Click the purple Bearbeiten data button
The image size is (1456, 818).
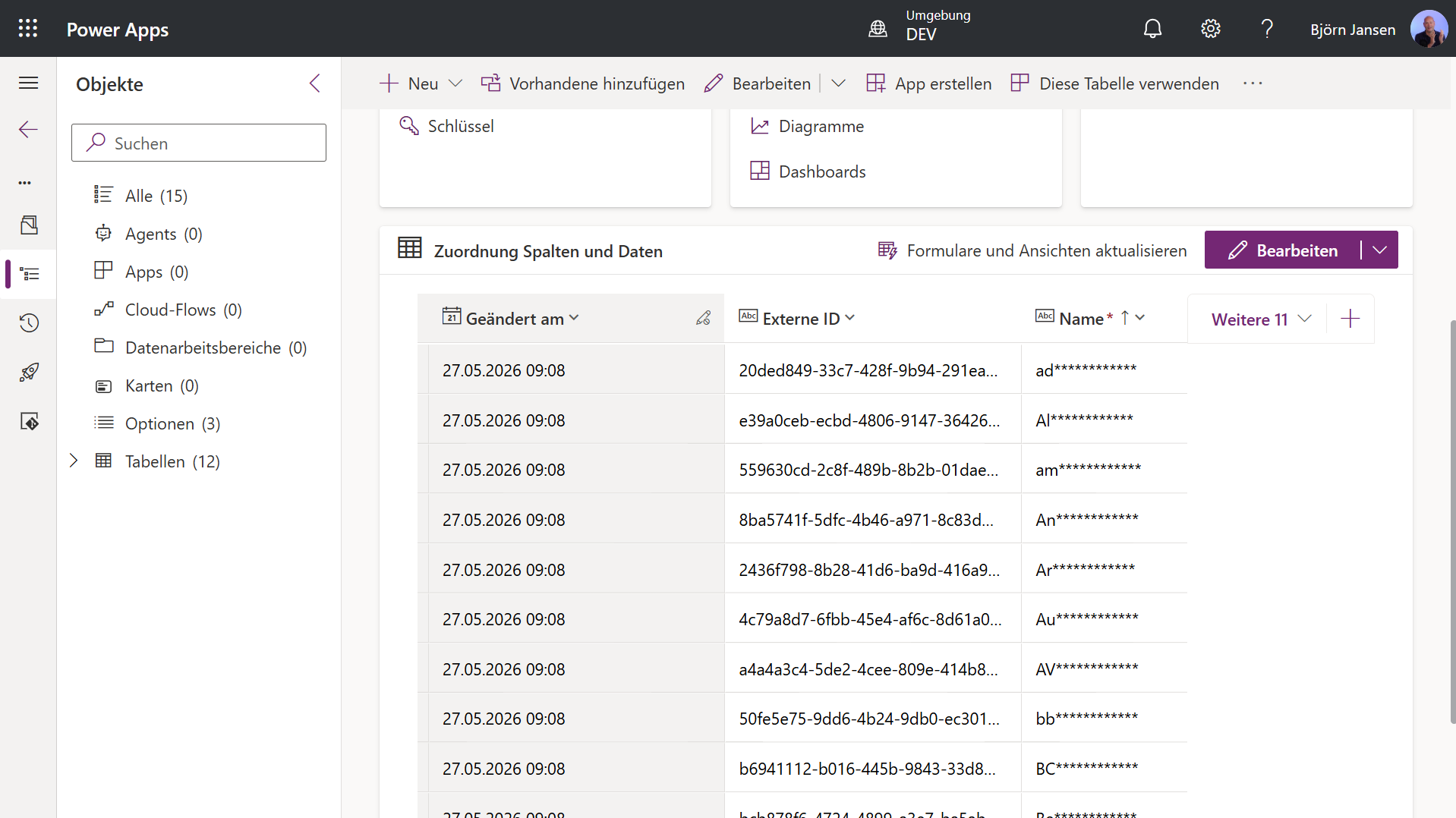[1283, 250]
